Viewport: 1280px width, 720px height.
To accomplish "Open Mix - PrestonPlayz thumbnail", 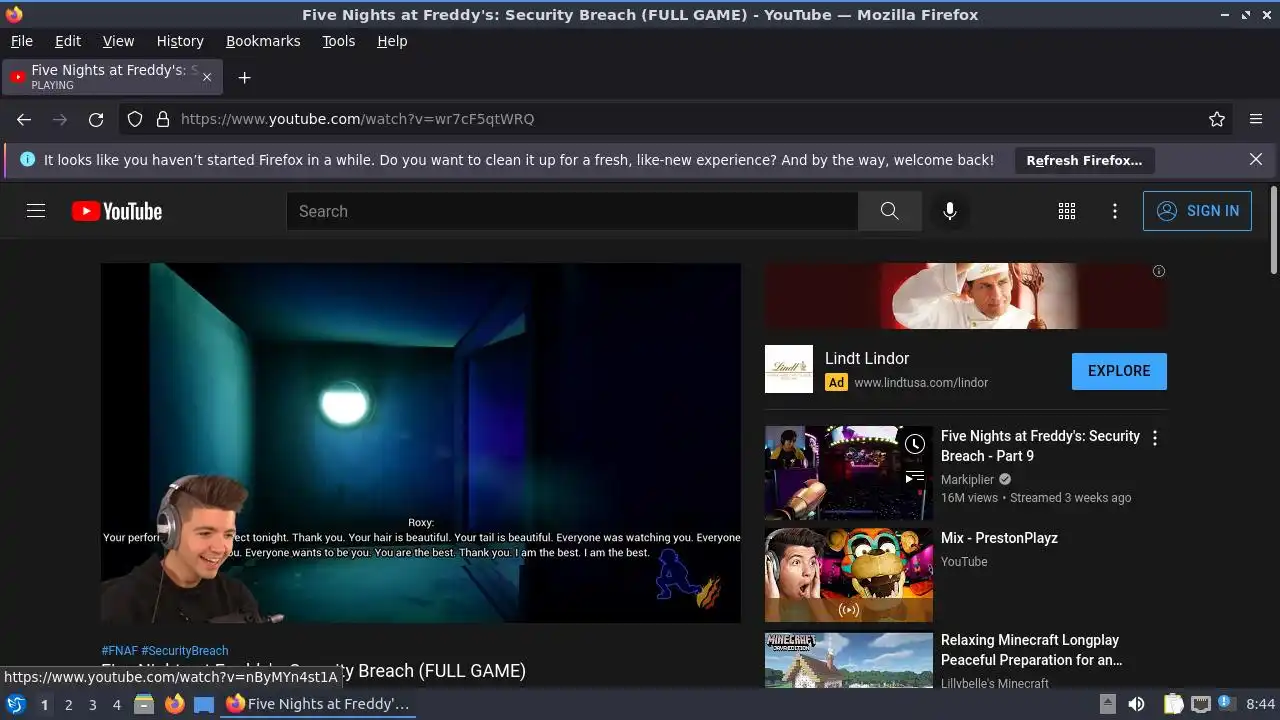I will [x=849, y=575].
